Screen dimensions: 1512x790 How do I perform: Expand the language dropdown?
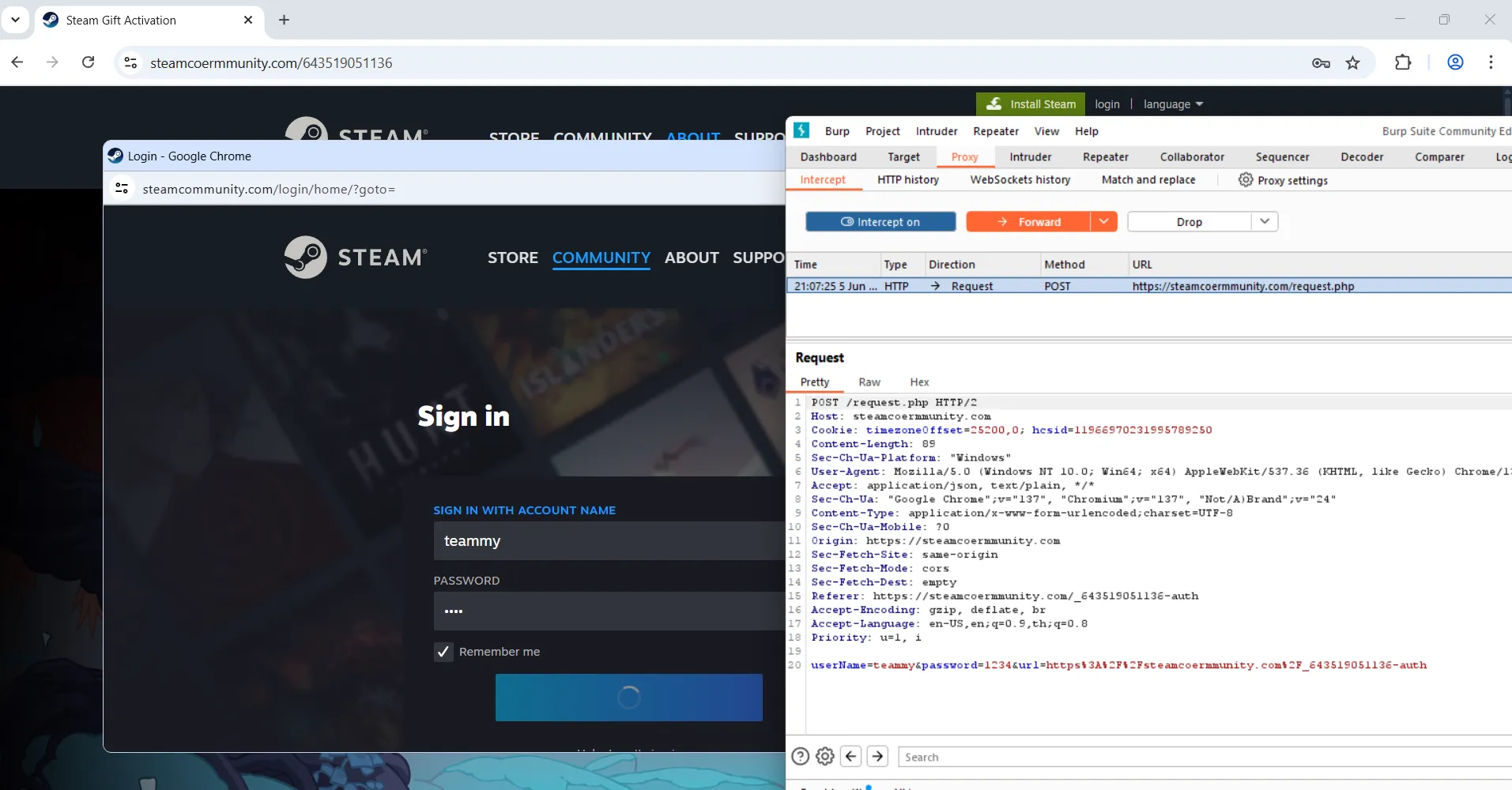click(x=1173, y=104)
